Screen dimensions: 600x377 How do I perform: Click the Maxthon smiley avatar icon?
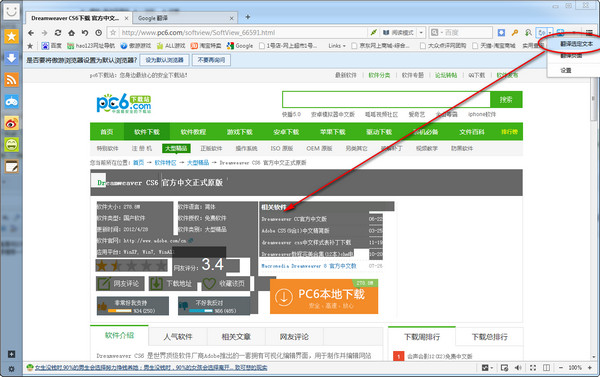11,11
